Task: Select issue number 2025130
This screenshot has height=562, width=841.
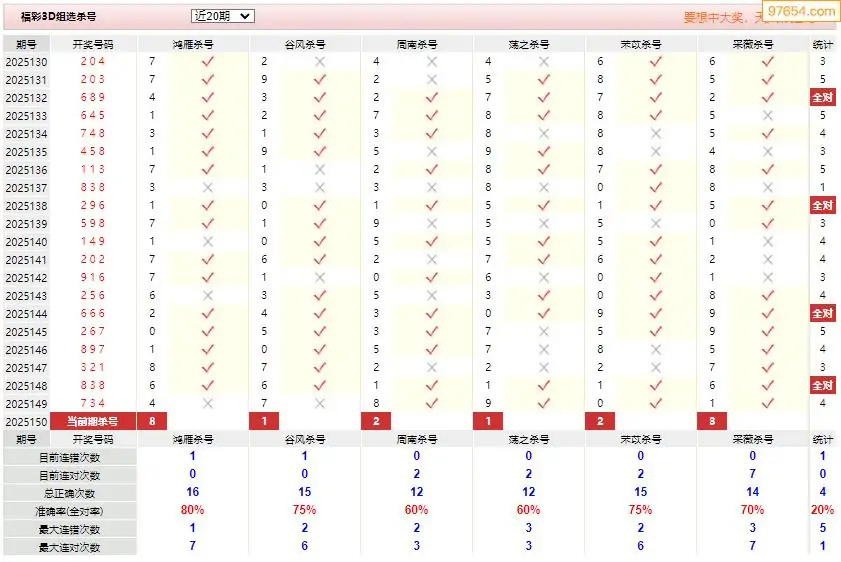Action: 26,62
